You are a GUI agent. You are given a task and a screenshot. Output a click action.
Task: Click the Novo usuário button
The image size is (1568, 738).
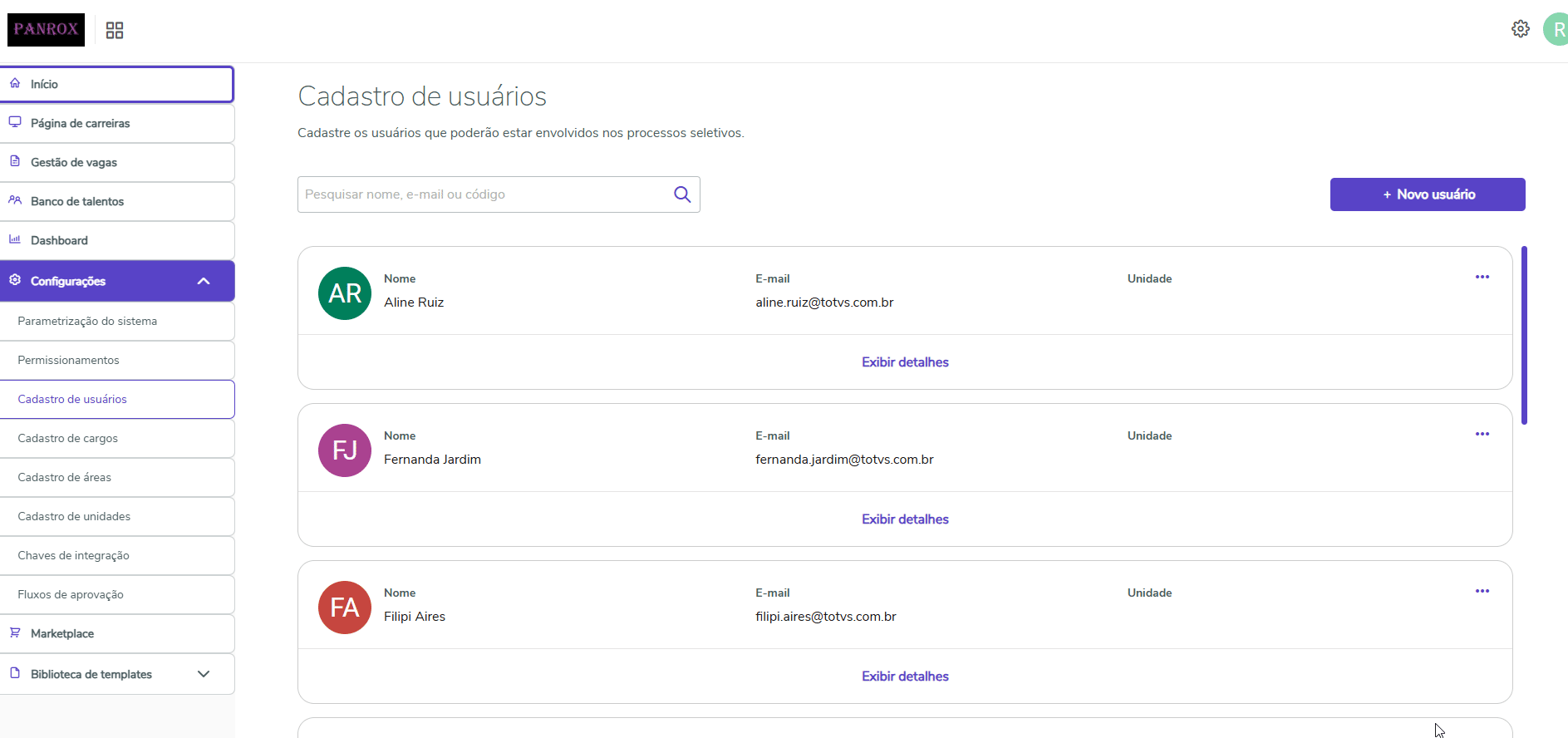coord(1428,194)
